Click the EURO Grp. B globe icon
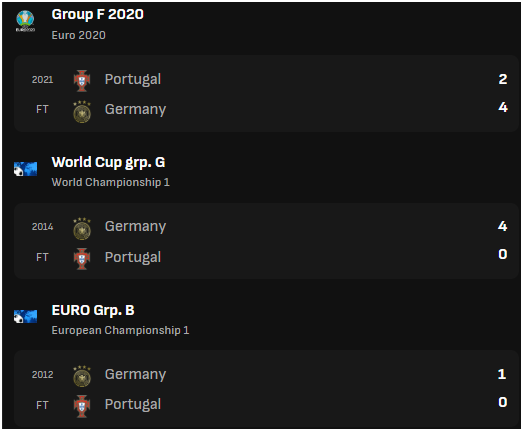523x431 pixels. (x=25, y=317)
